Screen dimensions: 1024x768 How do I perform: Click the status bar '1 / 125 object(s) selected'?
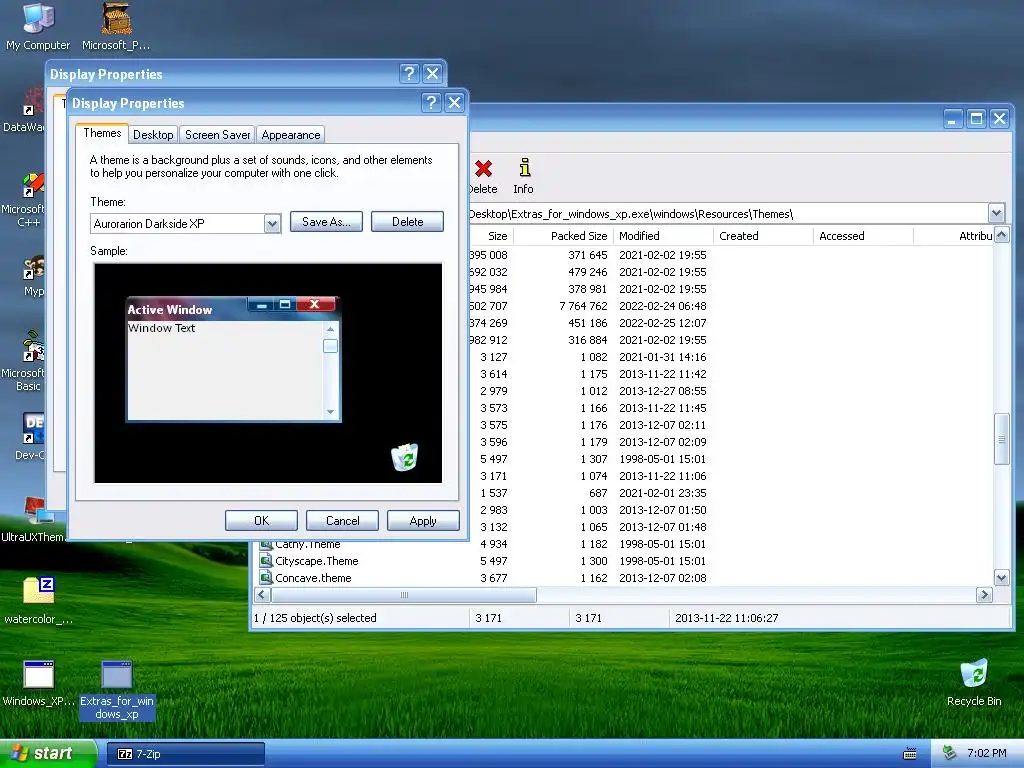315,618
